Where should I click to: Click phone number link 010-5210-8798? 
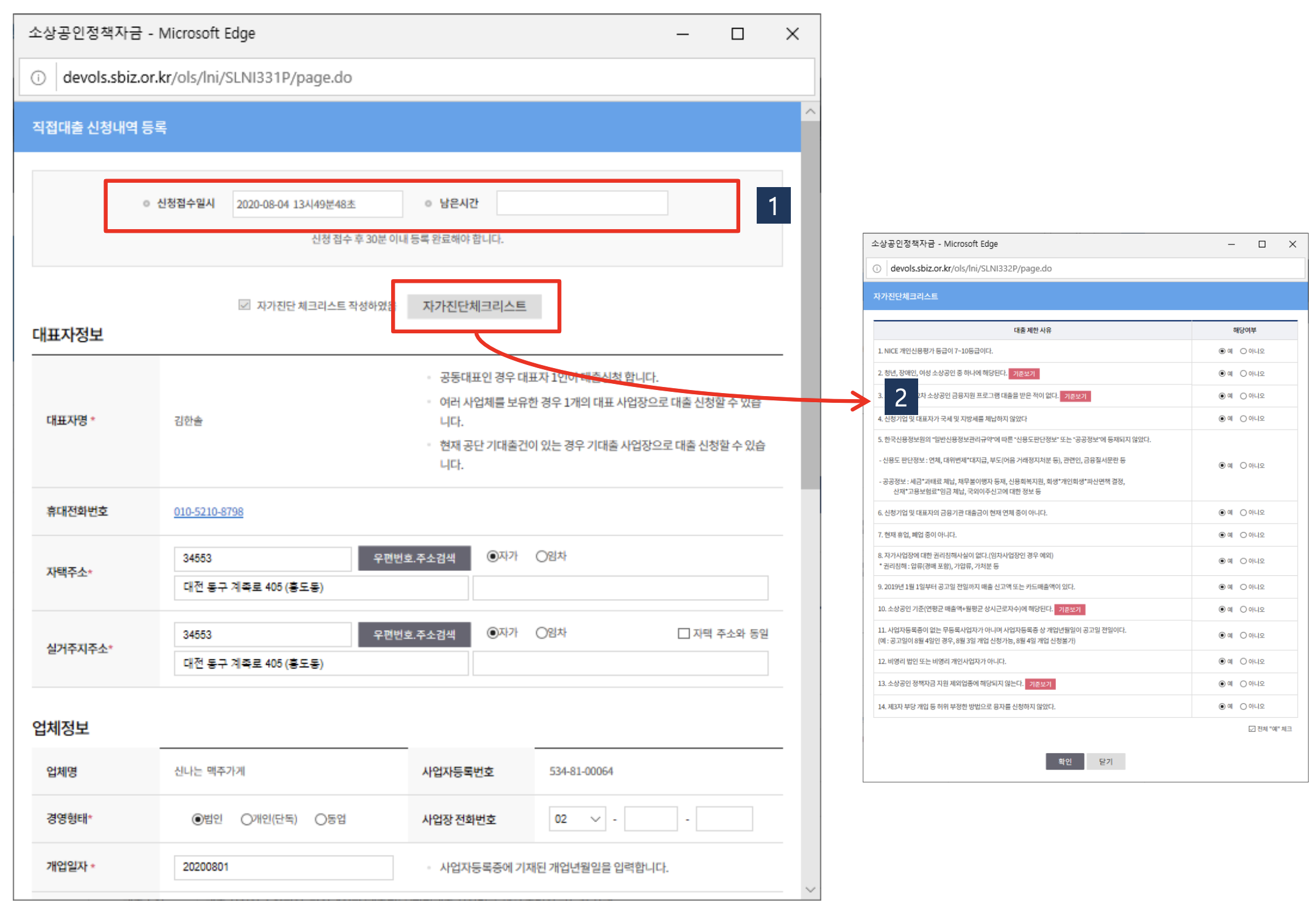[208, 512]
